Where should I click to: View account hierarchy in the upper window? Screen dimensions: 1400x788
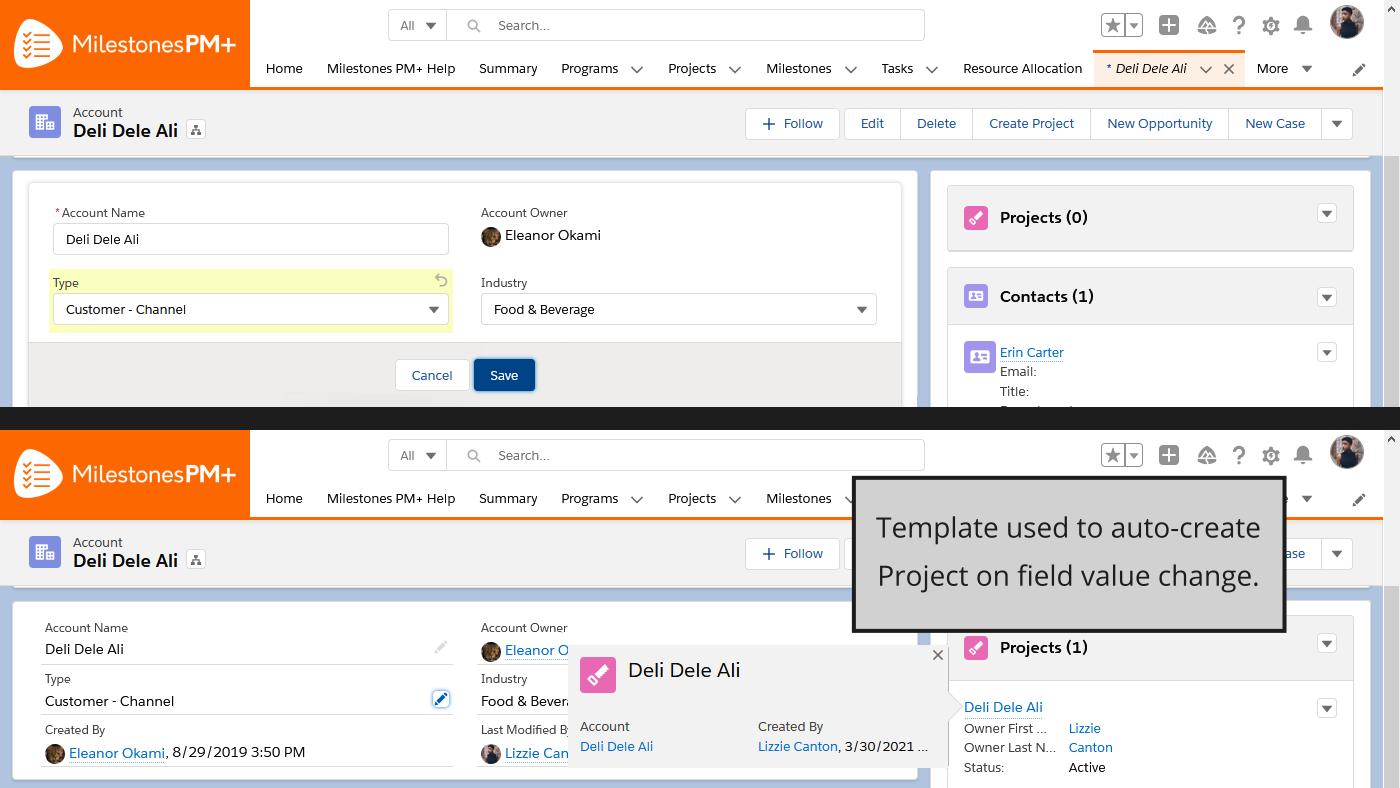tap(196, 130)
